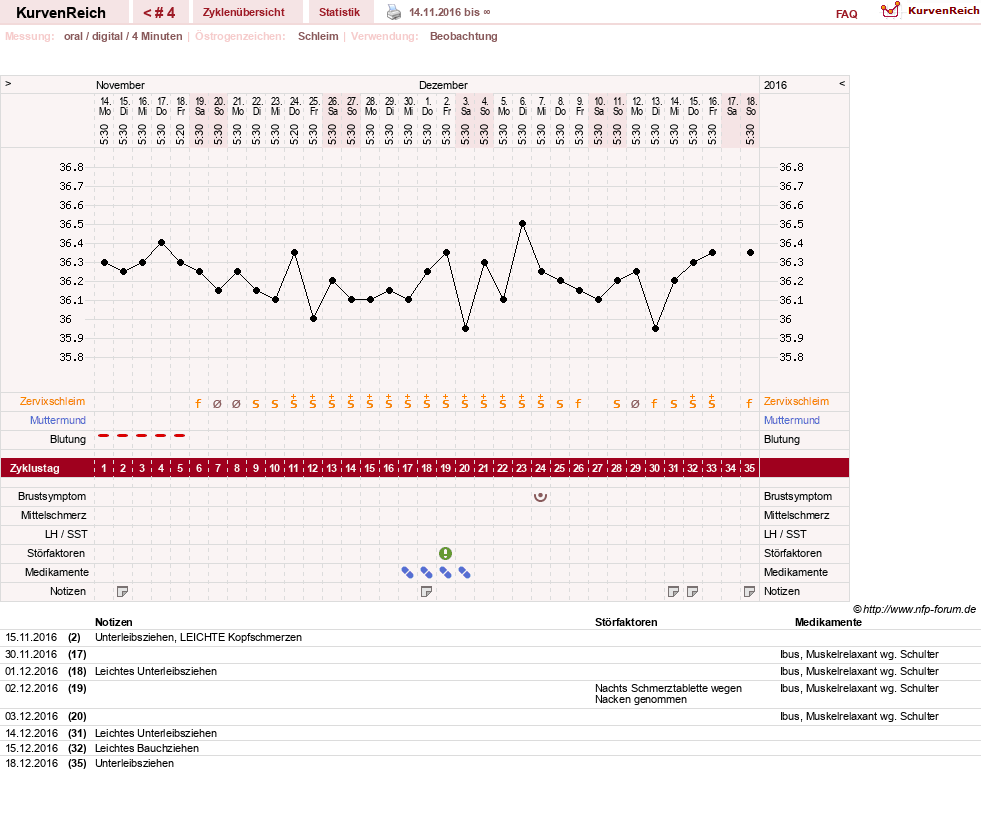Click the left 'LH / SST' row label
This screenshot has width=981, height=815.
click(66, 534)
